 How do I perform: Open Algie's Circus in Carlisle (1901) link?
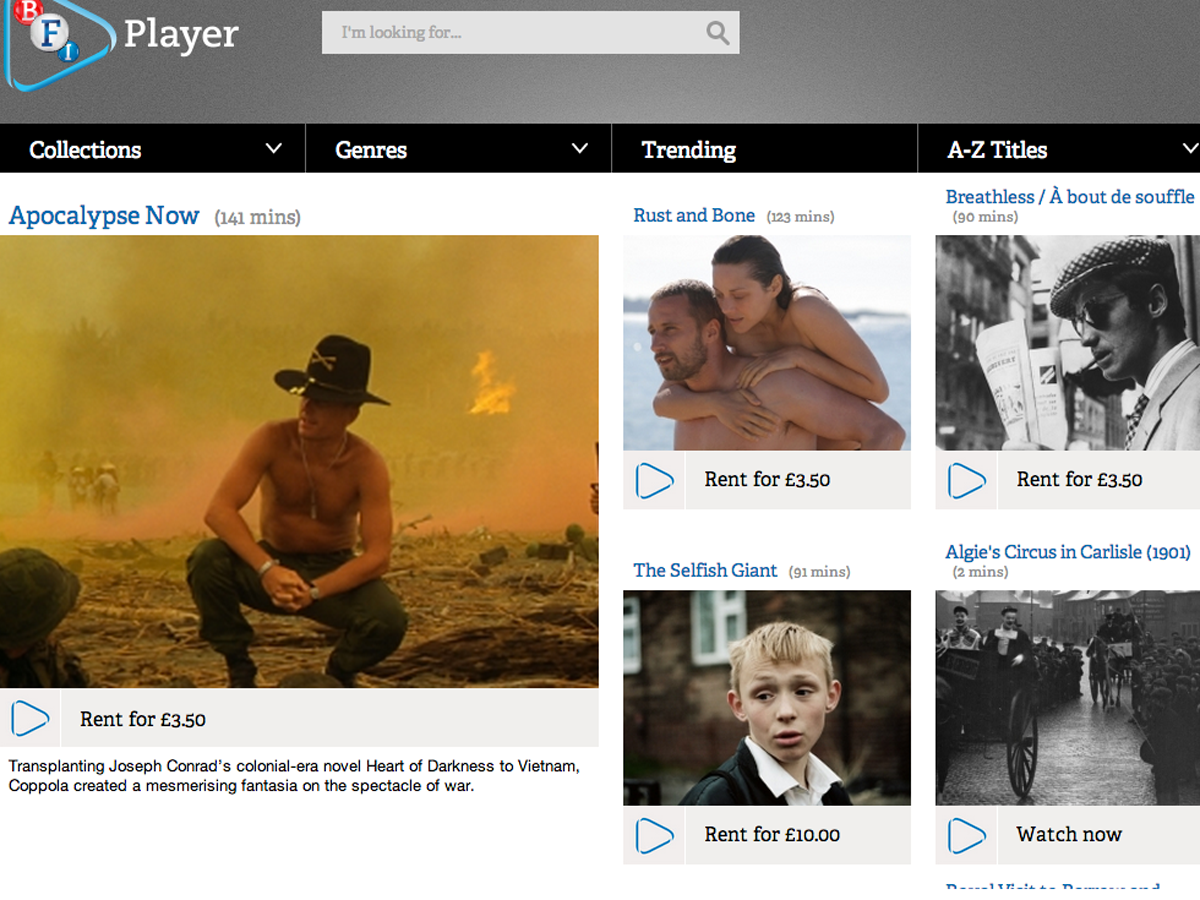click(1068, 552)
